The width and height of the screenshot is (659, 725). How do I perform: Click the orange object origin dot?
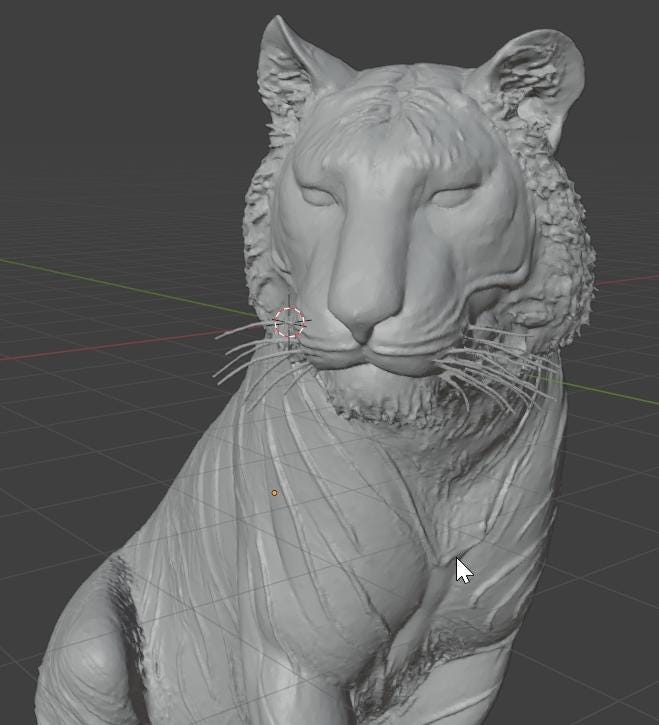(x=274, y=493)
